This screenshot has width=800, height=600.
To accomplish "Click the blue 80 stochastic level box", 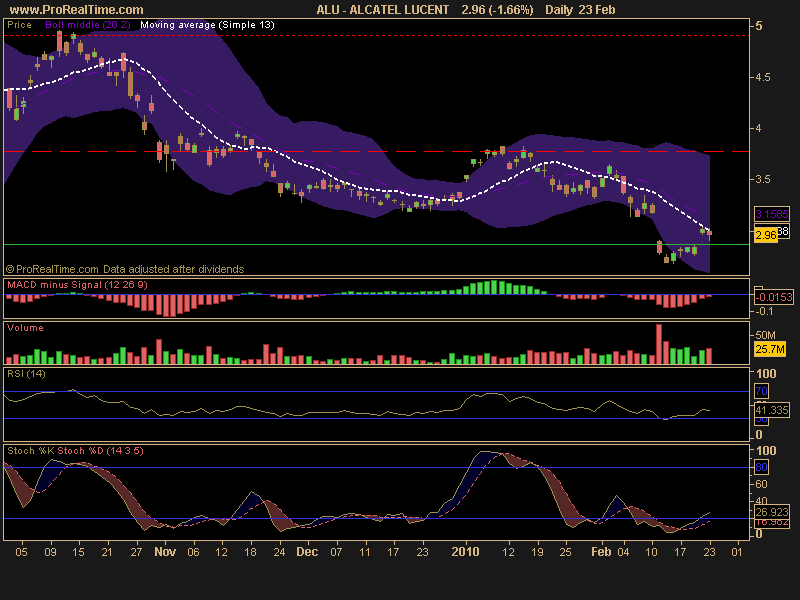I will [x=761, y=467].
